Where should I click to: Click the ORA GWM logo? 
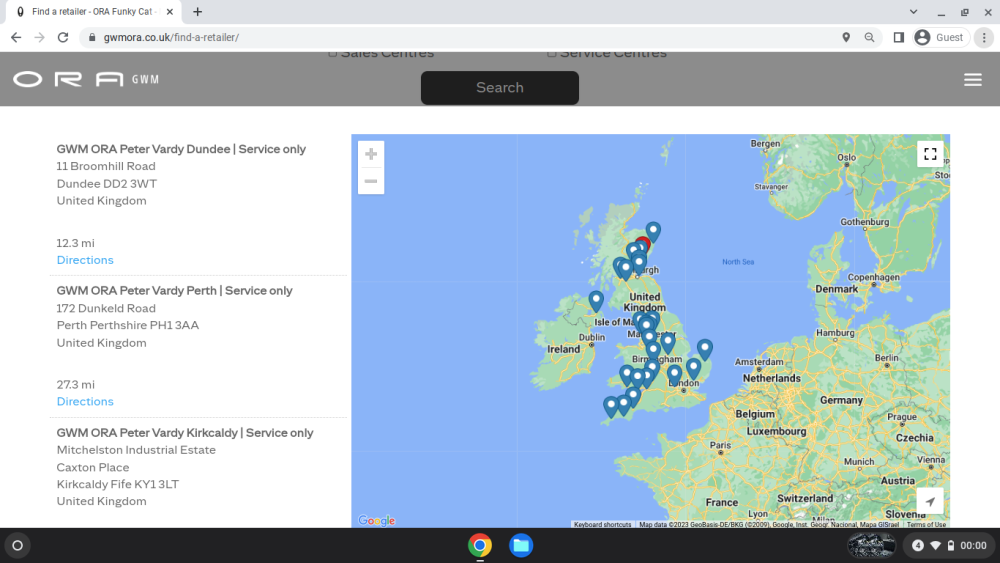click(86, 80)
